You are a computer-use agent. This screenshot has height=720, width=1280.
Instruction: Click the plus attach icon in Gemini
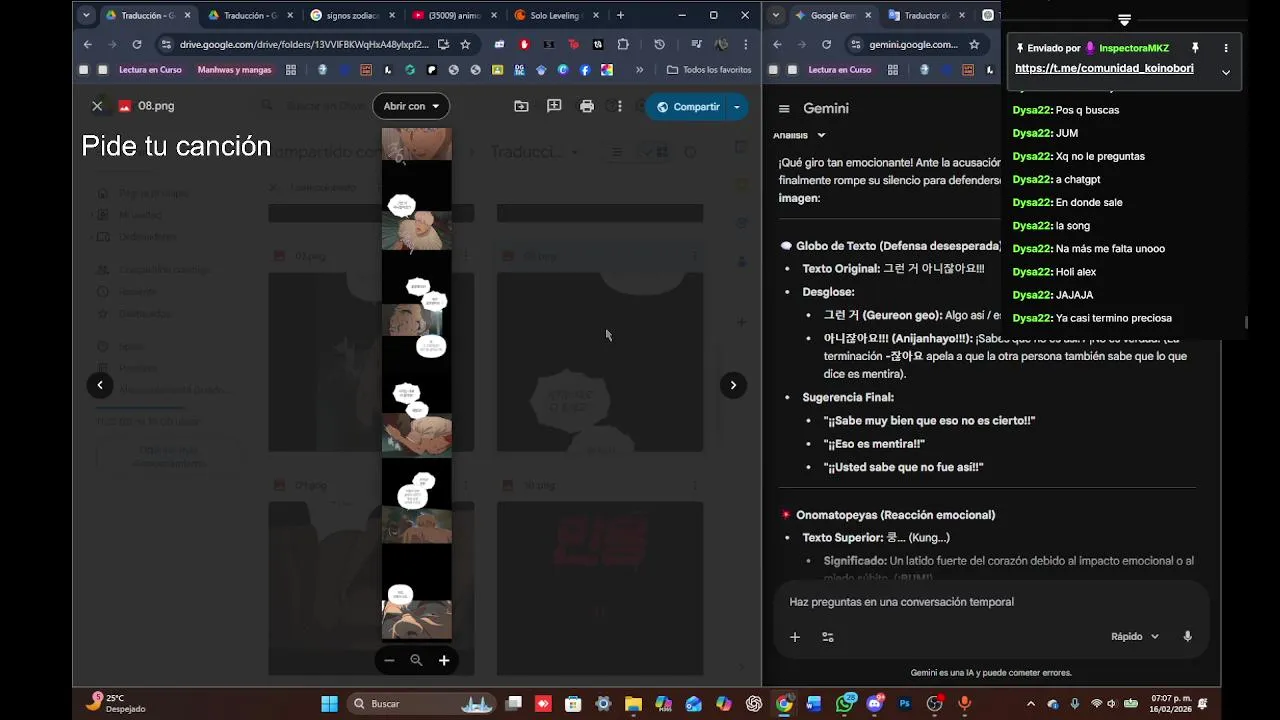point(795,637)
